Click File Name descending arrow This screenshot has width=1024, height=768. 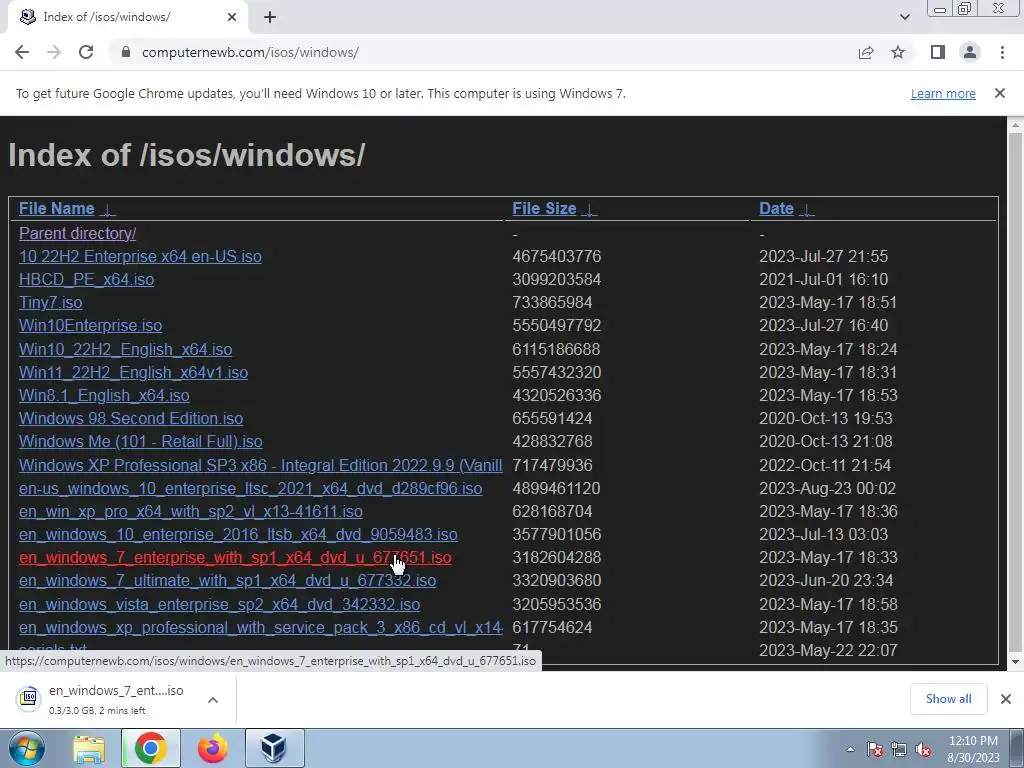click(108, 210)
